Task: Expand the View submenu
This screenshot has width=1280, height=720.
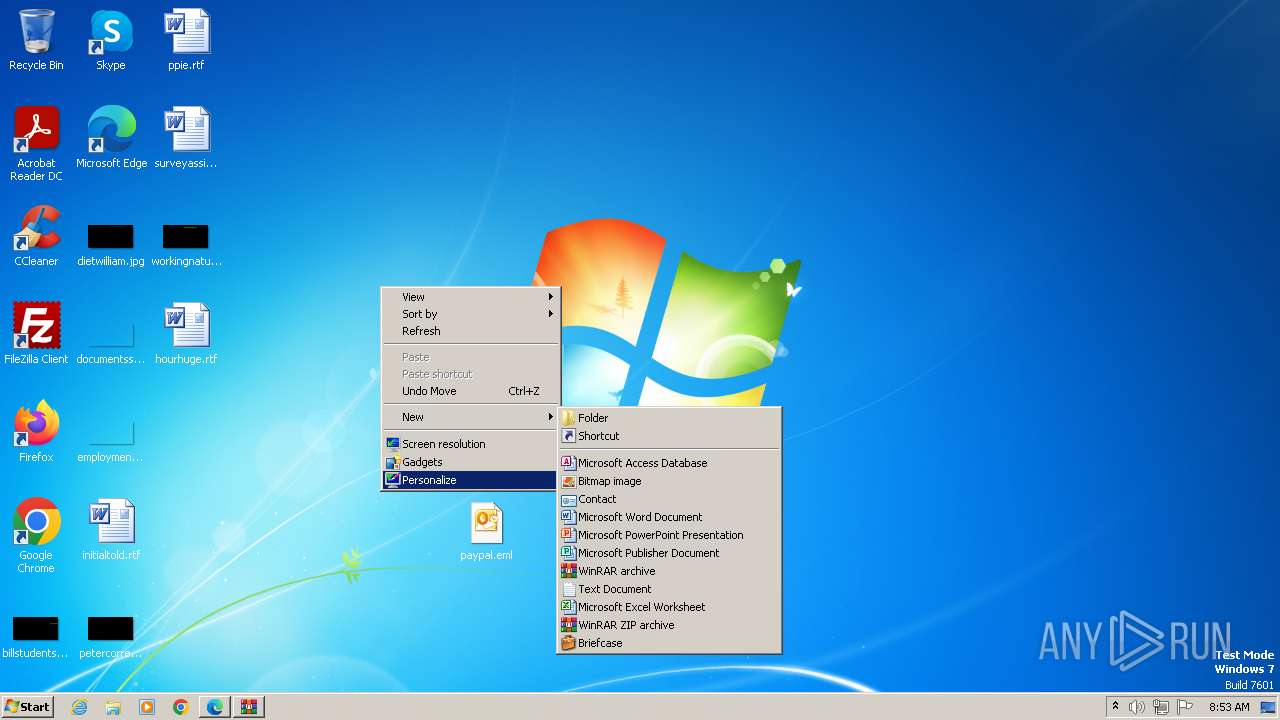Action: pyautogui.click(x=470, y=297)
